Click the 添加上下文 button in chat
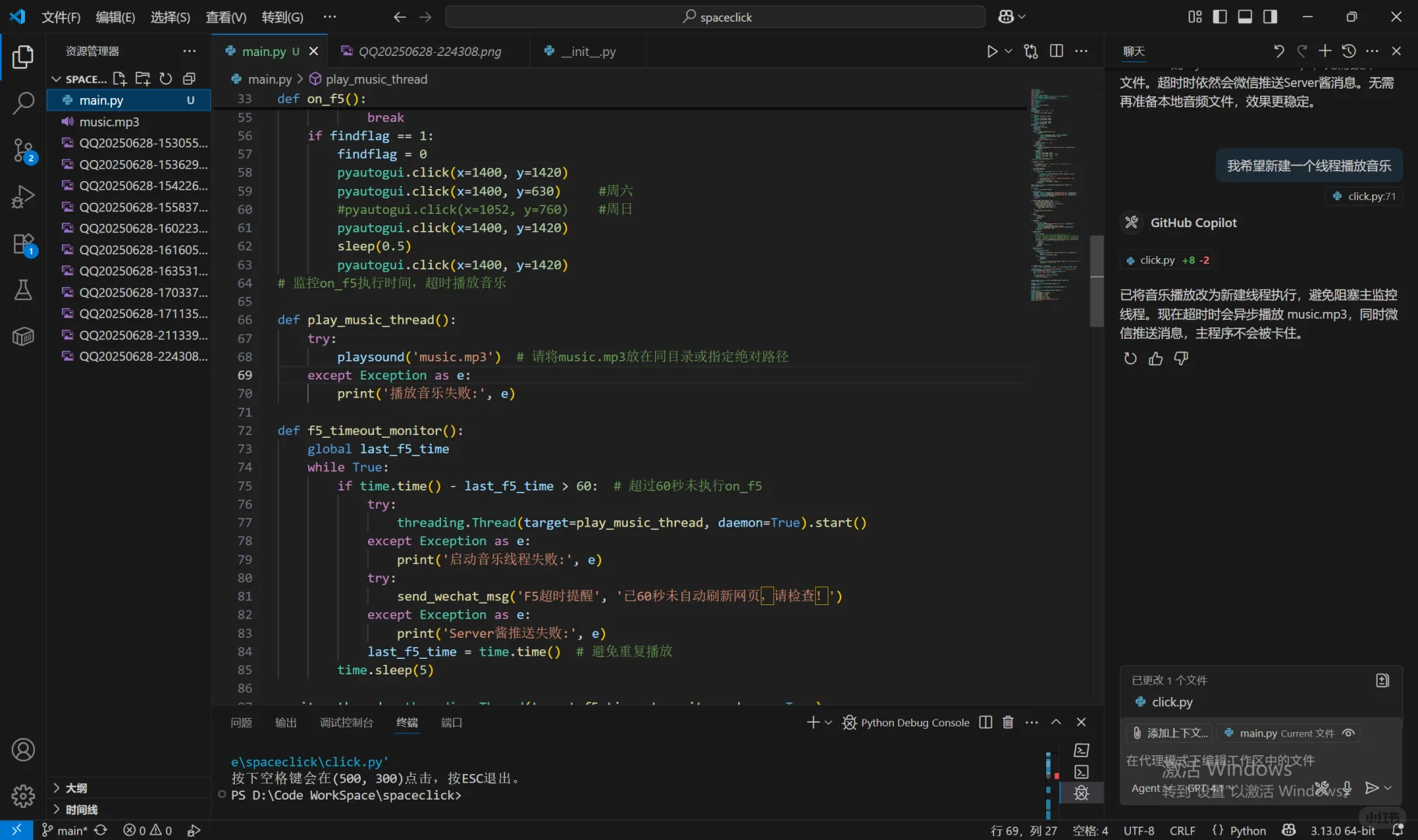Viewport: 1418px width, 840px height. 1169,733
